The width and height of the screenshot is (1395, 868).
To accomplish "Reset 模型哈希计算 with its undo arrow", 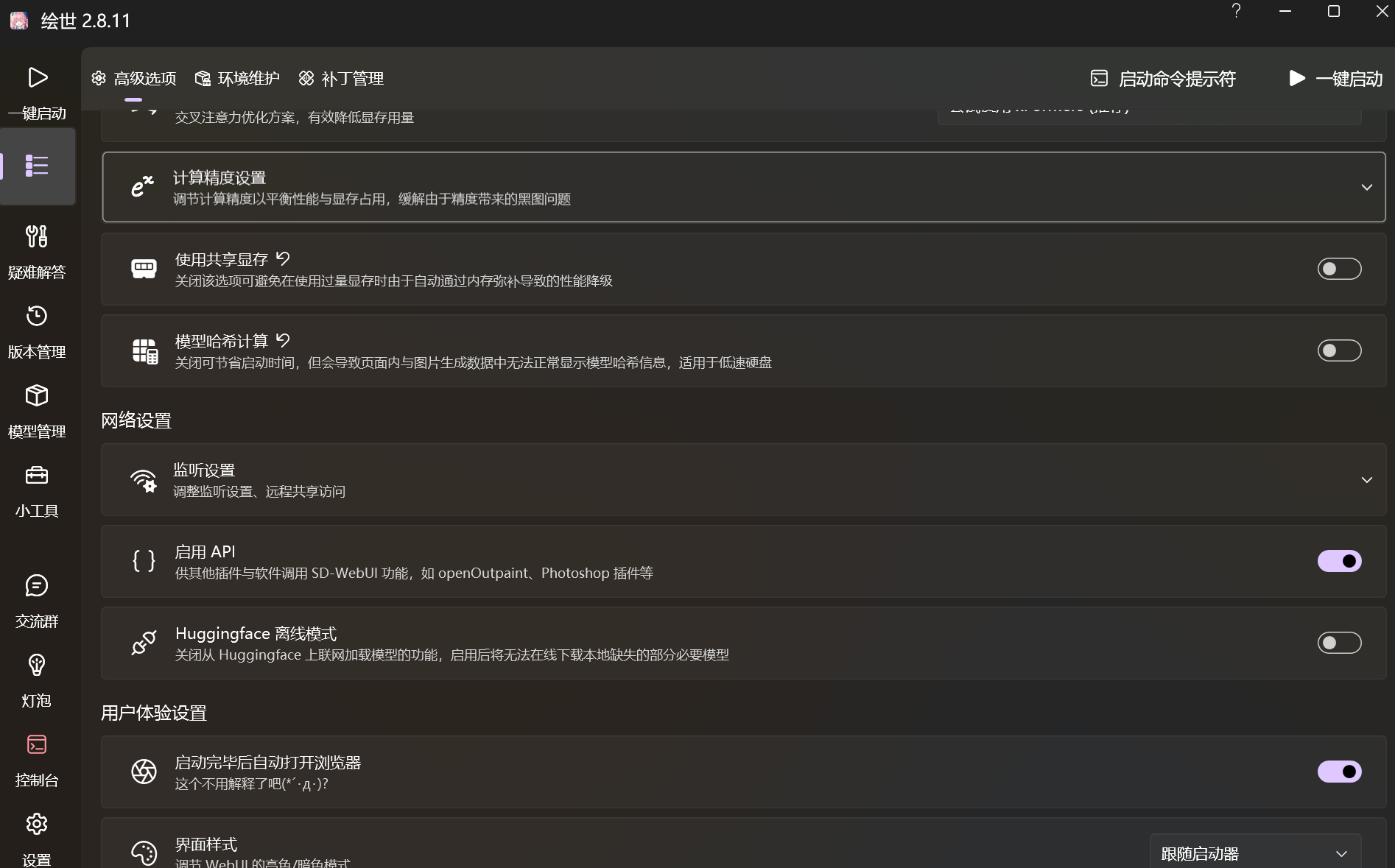I will tap(283, 340).
